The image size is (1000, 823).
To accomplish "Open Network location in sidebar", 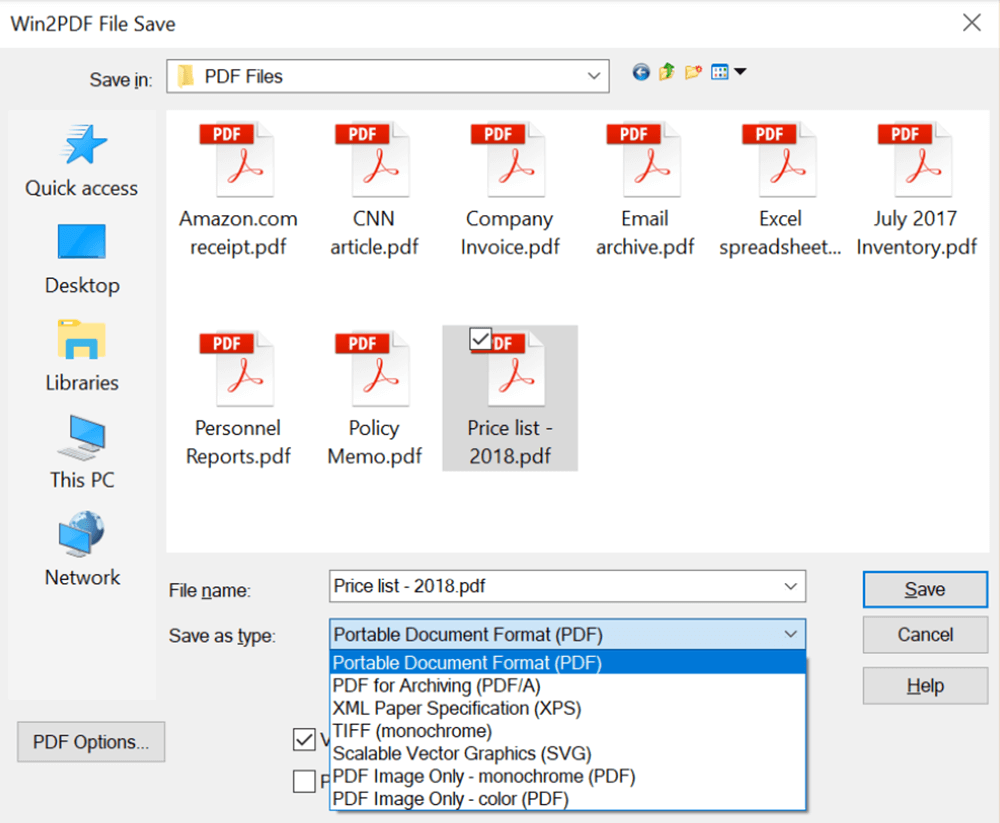I will [x=81, y=549].
